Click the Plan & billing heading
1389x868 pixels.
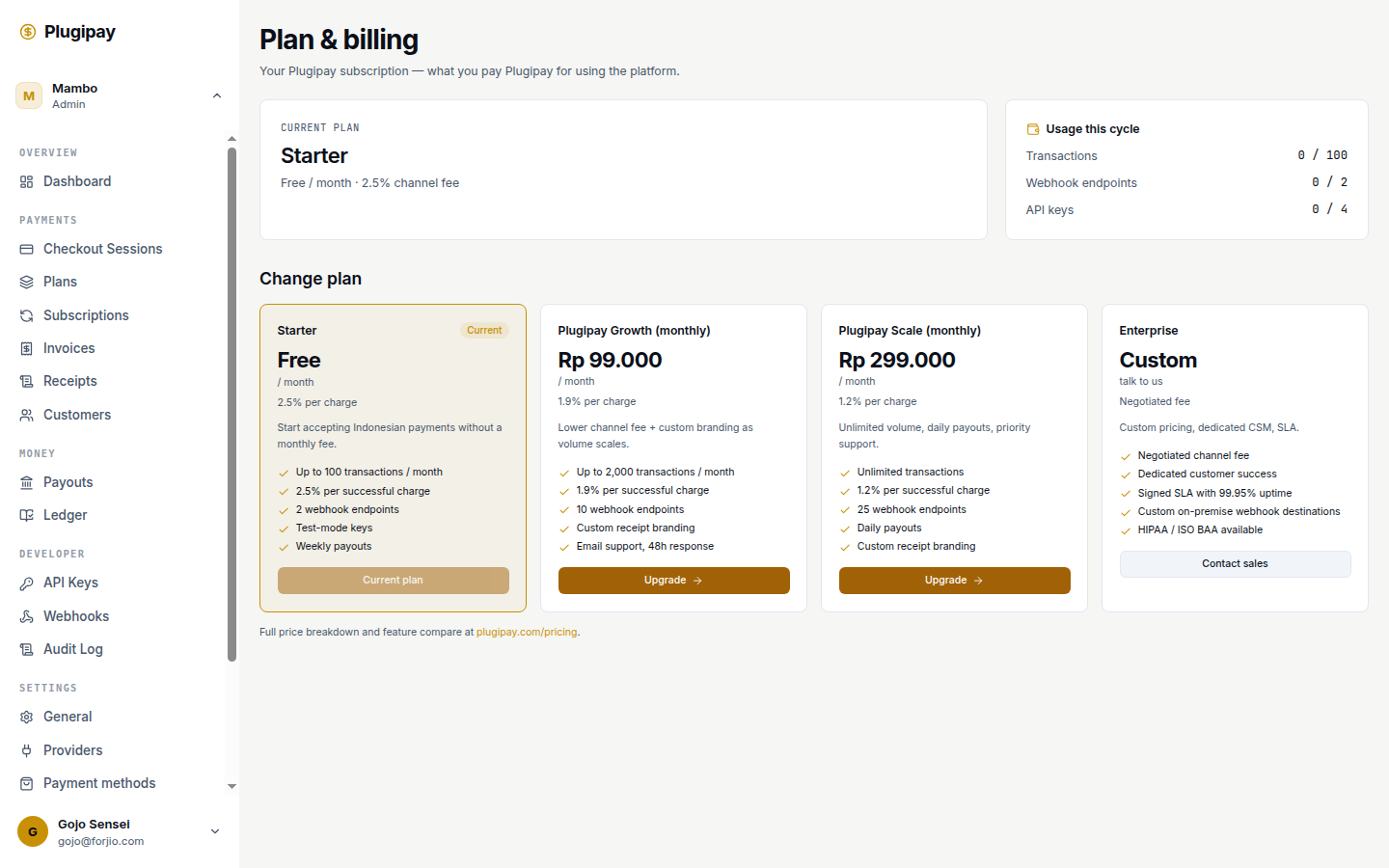point(339,40)
